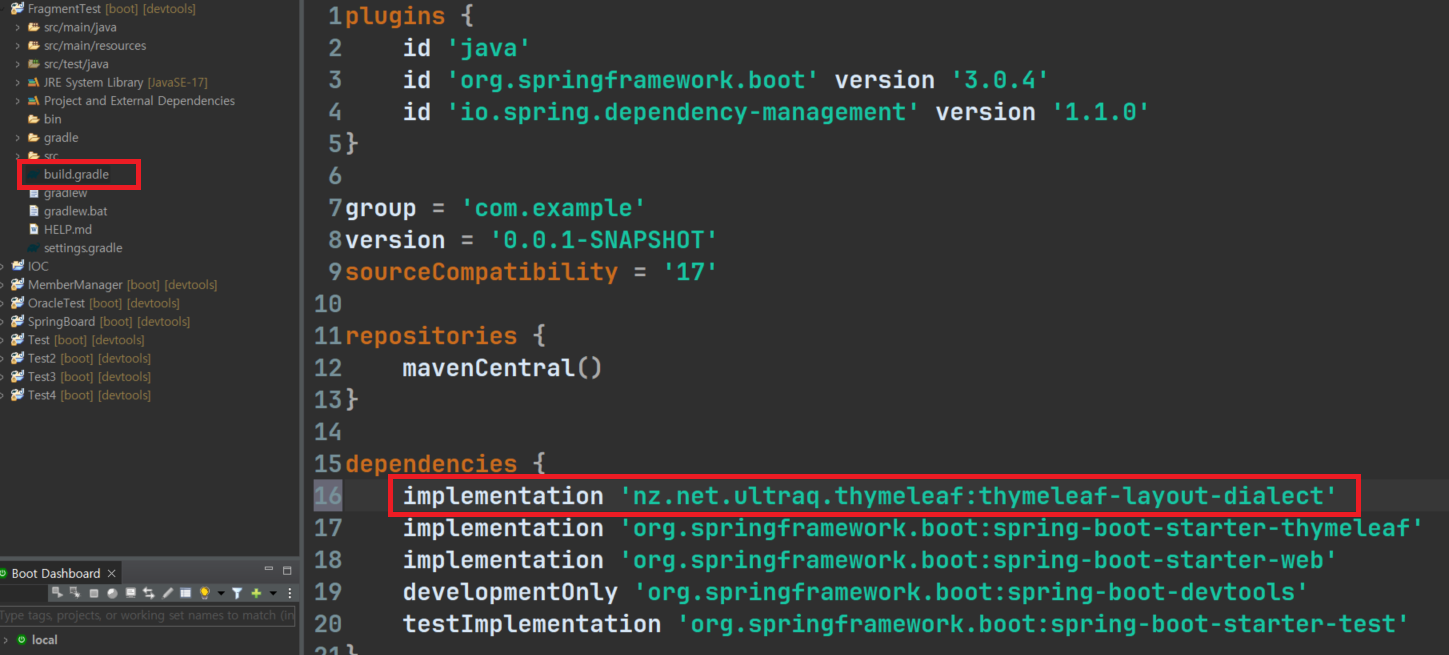This screenshot has height=655, width=1449.
Task: Click the sourceCompatibility line
Action: pyautogui.click(x=531, y=272)
